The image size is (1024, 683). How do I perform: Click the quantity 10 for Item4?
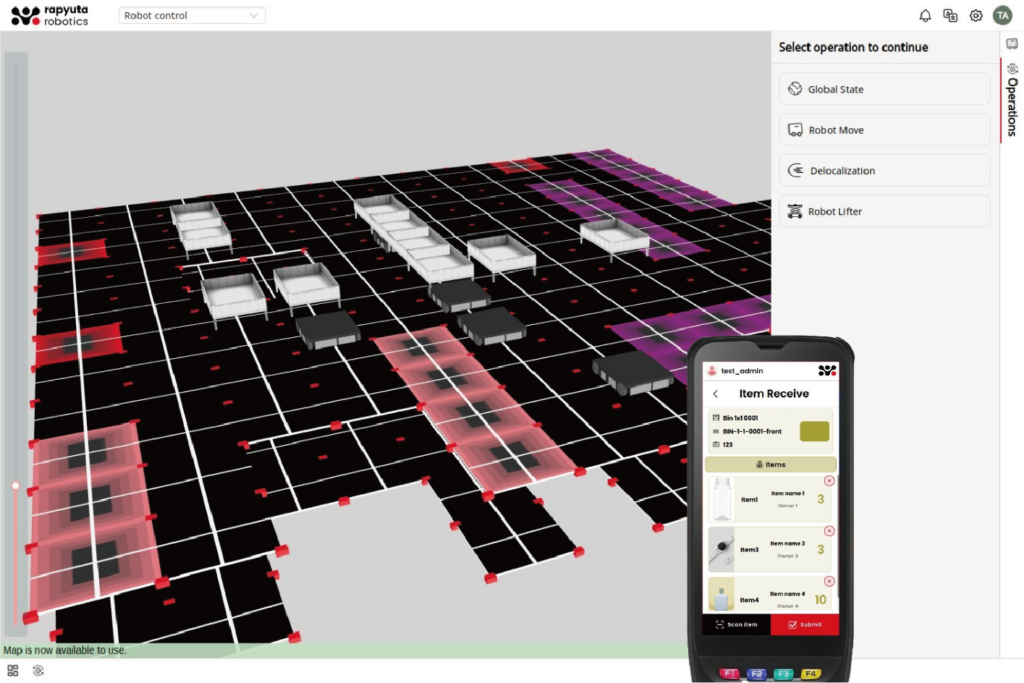point(820,599)
